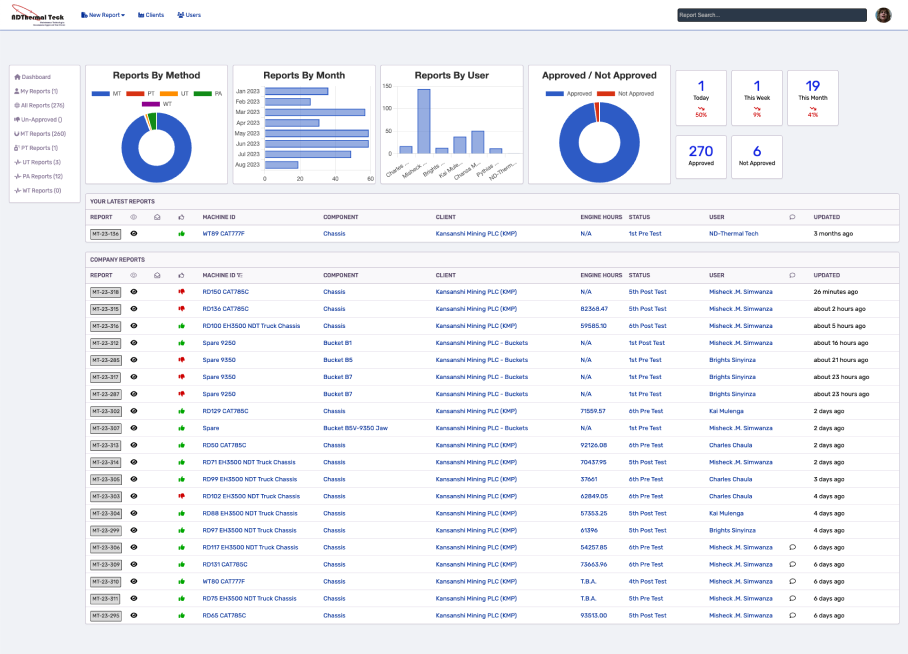Click the envelope icon in Company Reports header
The width and height of the screenshot is (908, 654).
[157, 275]
